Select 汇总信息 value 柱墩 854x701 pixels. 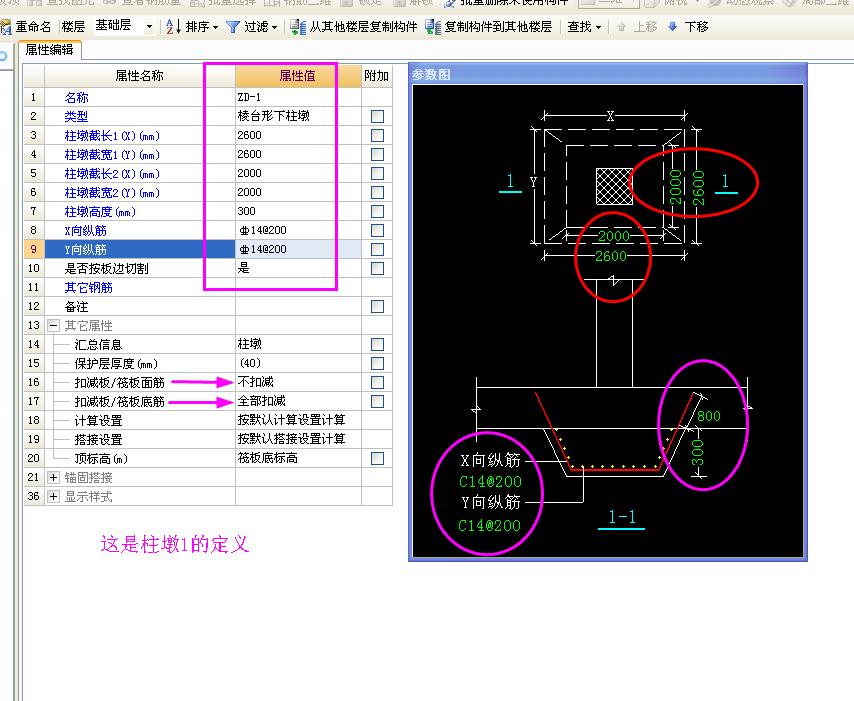[x=298, y=344]
